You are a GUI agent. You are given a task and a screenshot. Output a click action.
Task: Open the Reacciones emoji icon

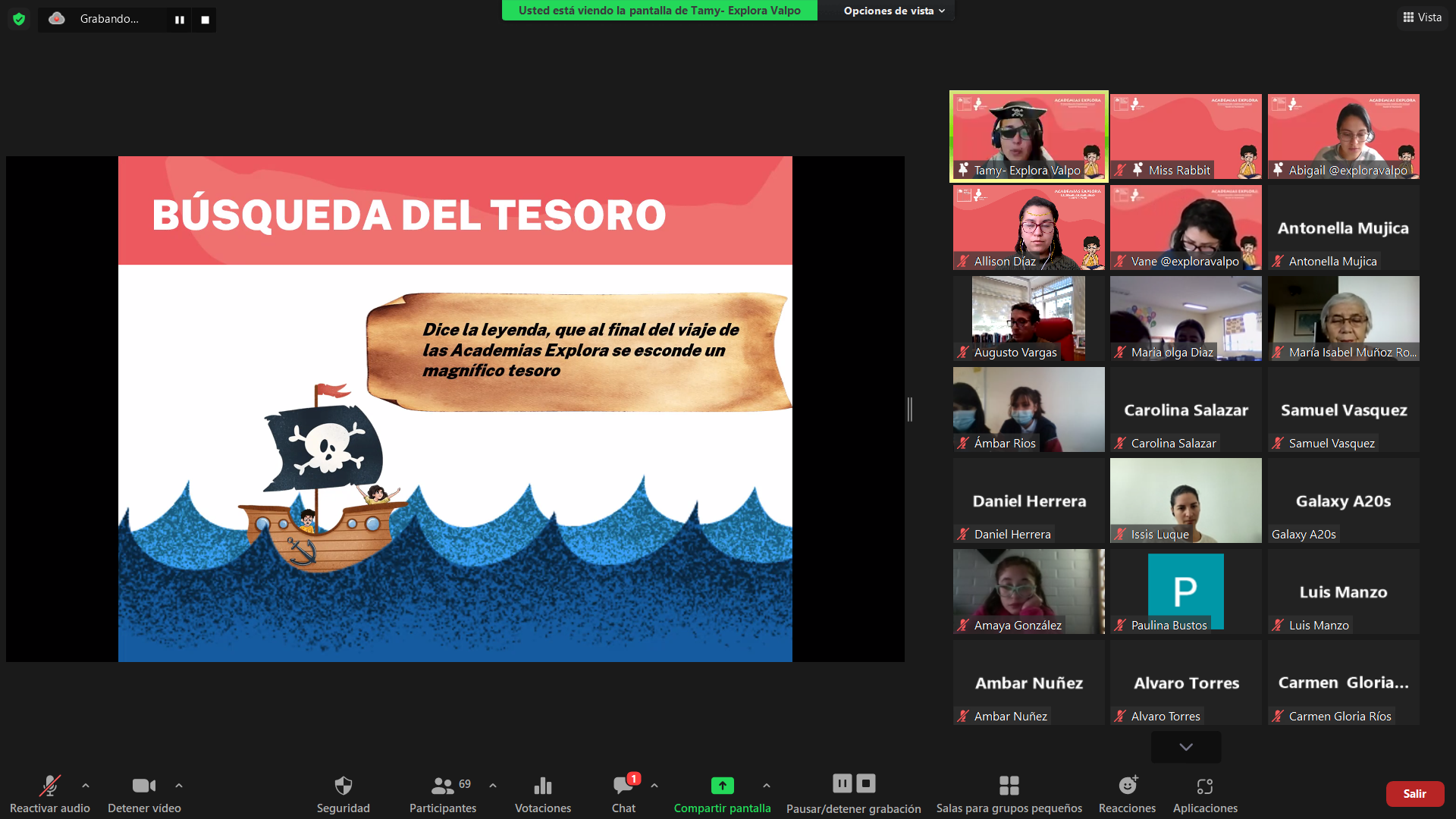click(x=1127, y=786)
